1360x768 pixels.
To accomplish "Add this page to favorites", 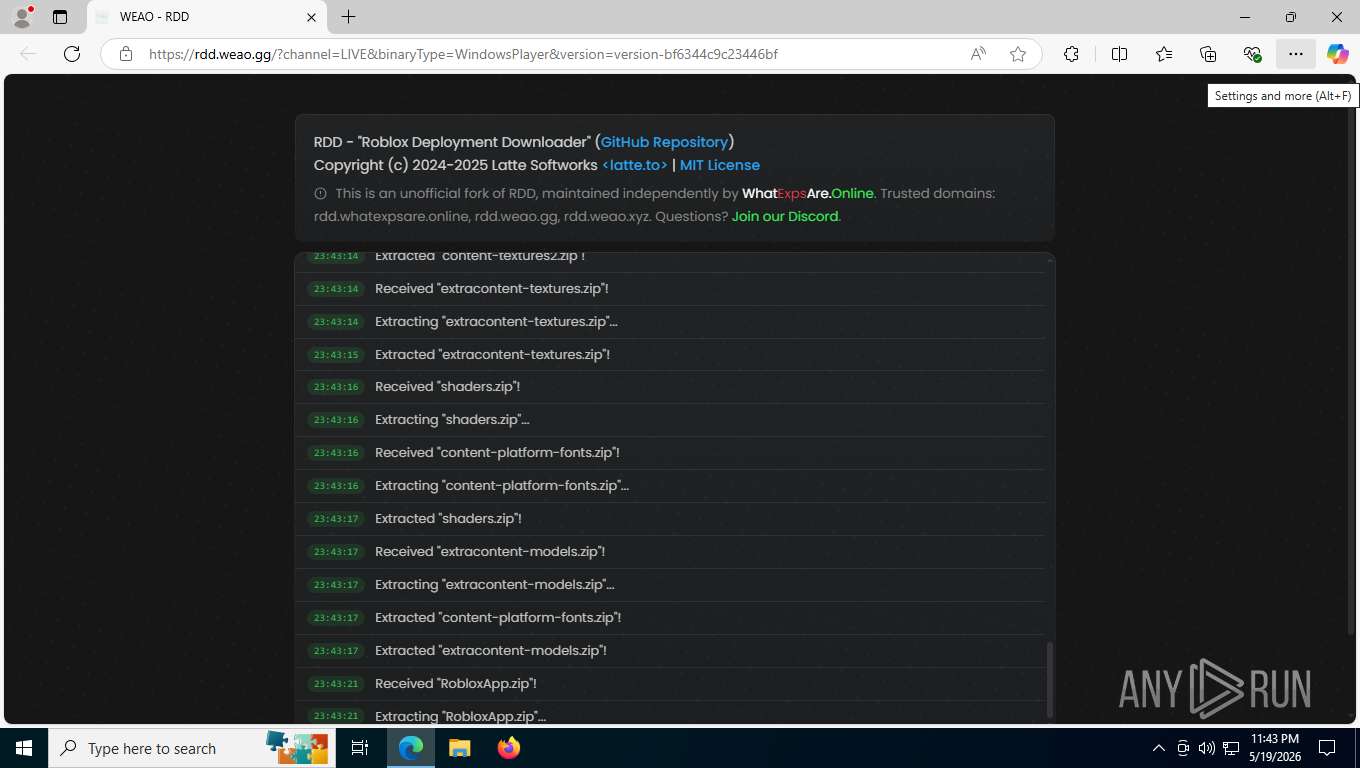I will pos(1018,54).
